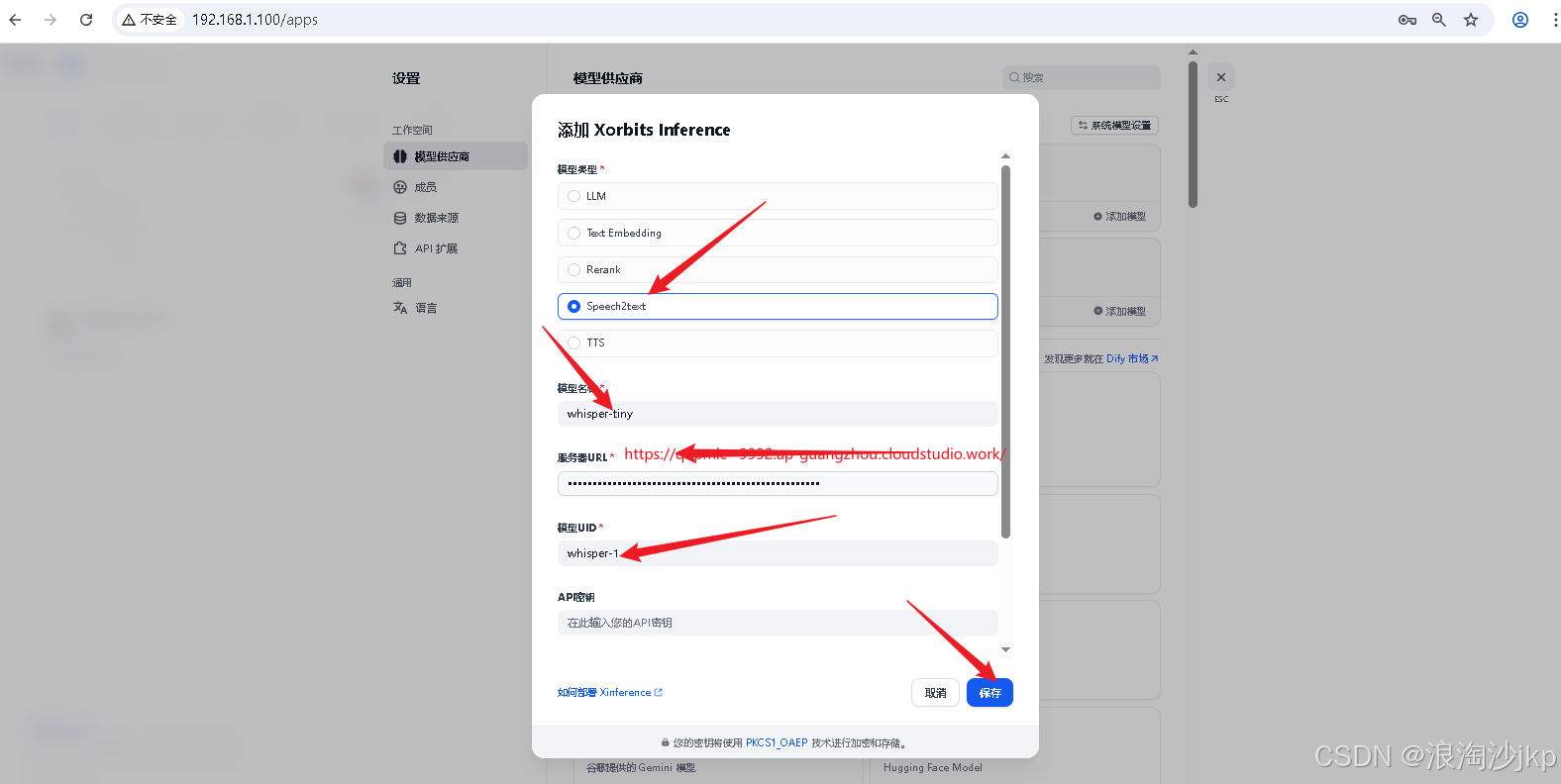Save the Xorbits Inference model settings
This screenshot has width=1561, height=784.
(x=989, y=693)
